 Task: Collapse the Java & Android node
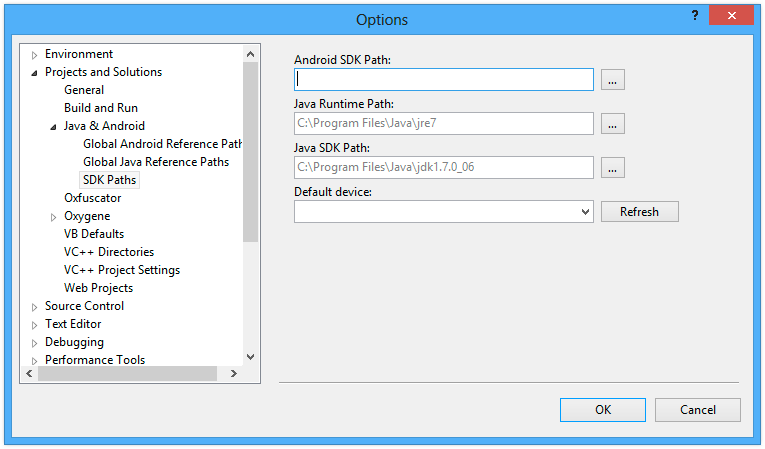(53, 127)
